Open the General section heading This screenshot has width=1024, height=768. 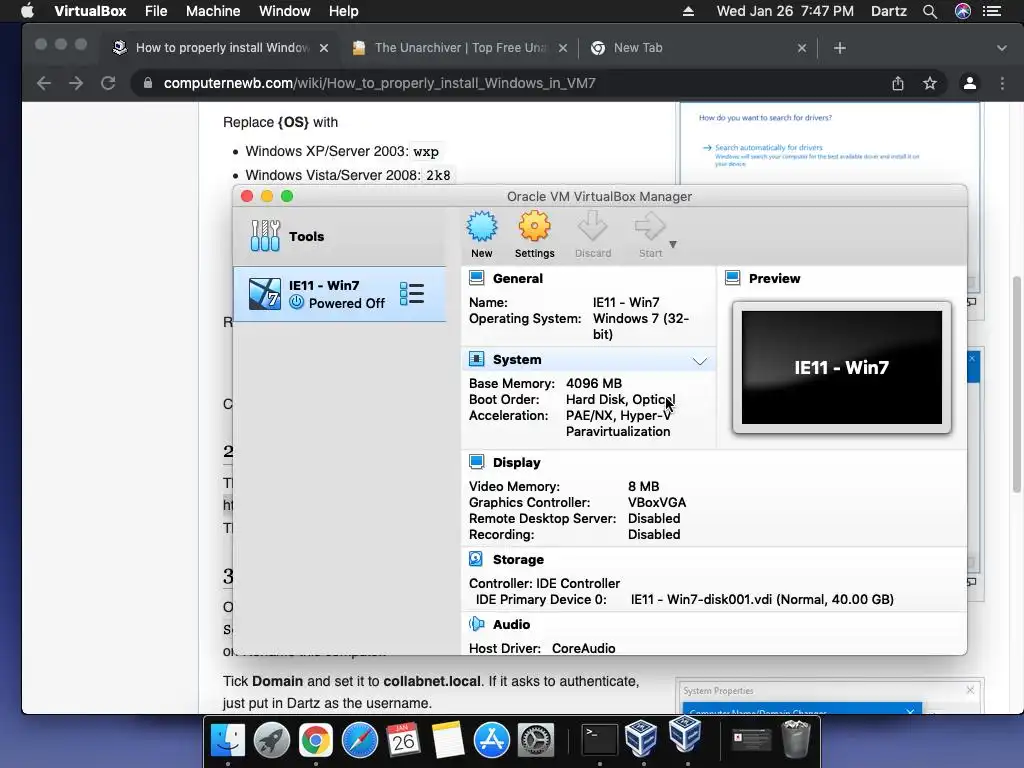pos(518,278)
